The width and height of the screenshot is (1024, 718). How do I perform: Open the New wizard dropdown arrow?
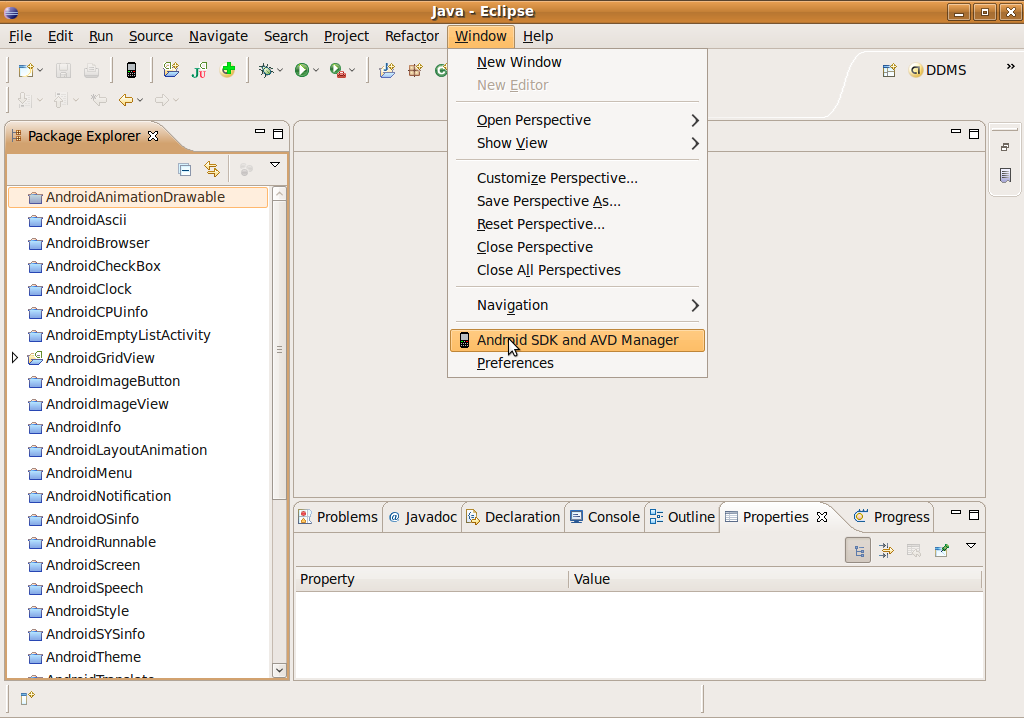[x=40, y=70]
